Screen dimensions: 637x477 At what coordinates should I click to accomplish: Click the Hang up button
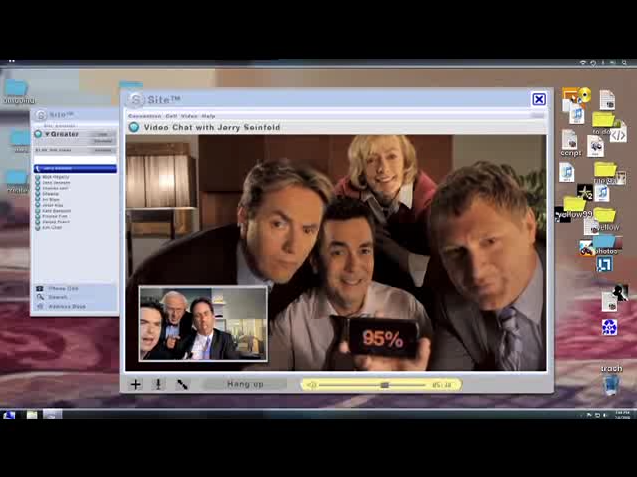point(245,384)
